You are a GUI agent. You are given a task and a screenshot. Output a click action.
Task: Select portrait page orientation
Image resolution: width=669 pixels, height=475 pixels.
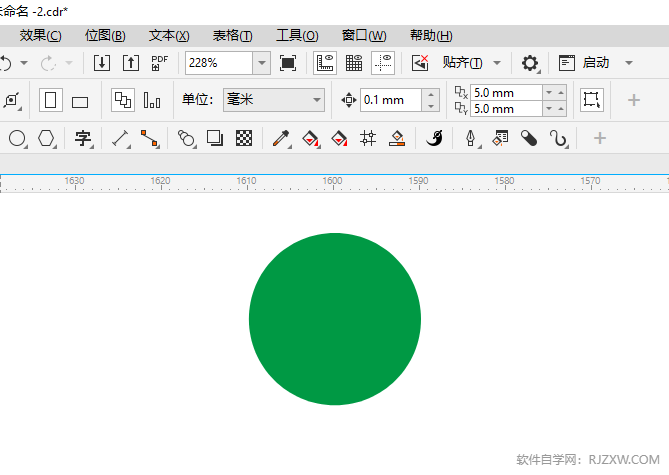[x=51, y=100]
